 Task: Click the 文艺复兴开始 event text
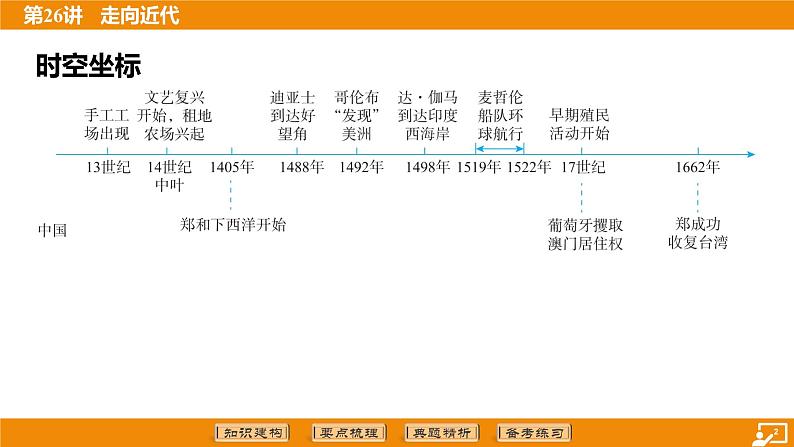174,115
